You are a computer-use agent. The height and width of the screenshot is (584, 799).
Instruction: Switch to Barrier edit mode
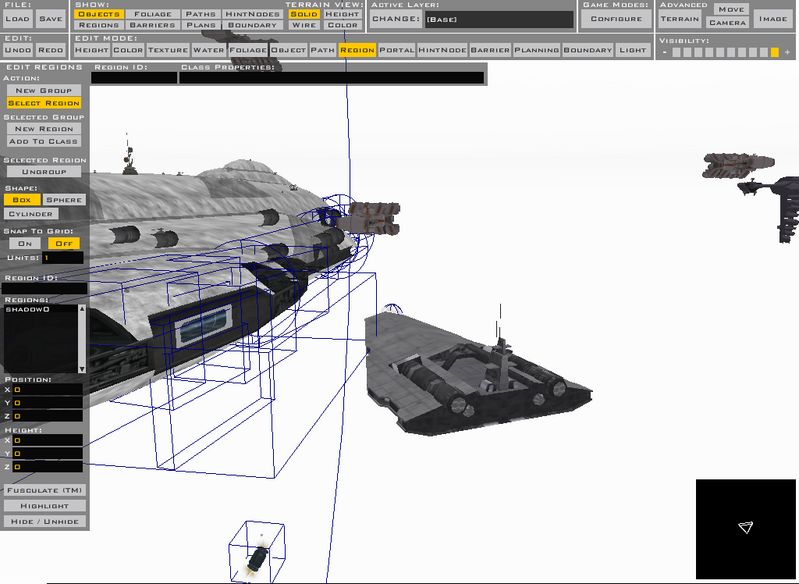point(490,50)
